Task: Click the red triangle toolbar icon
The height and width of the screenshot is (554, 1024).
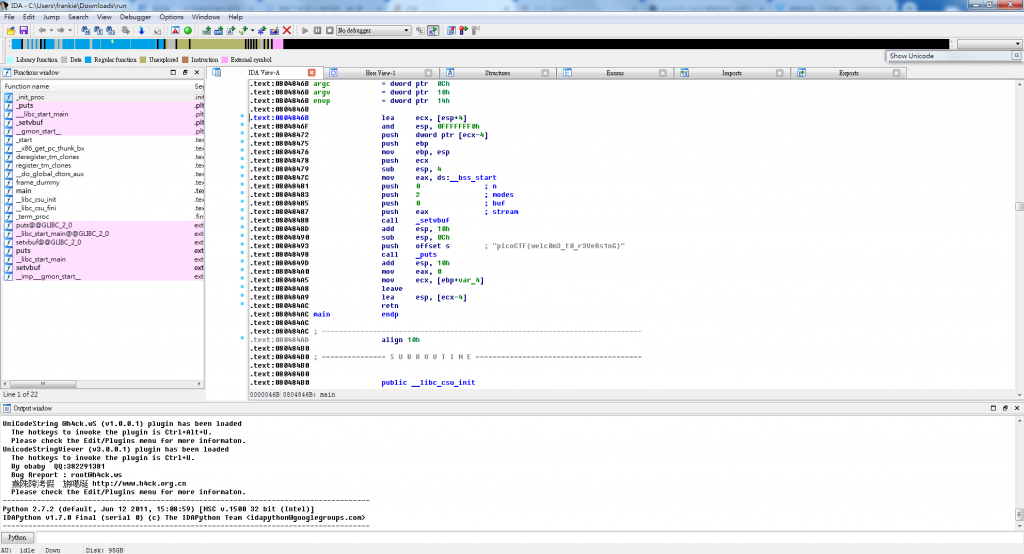Action: click(175, 31)
